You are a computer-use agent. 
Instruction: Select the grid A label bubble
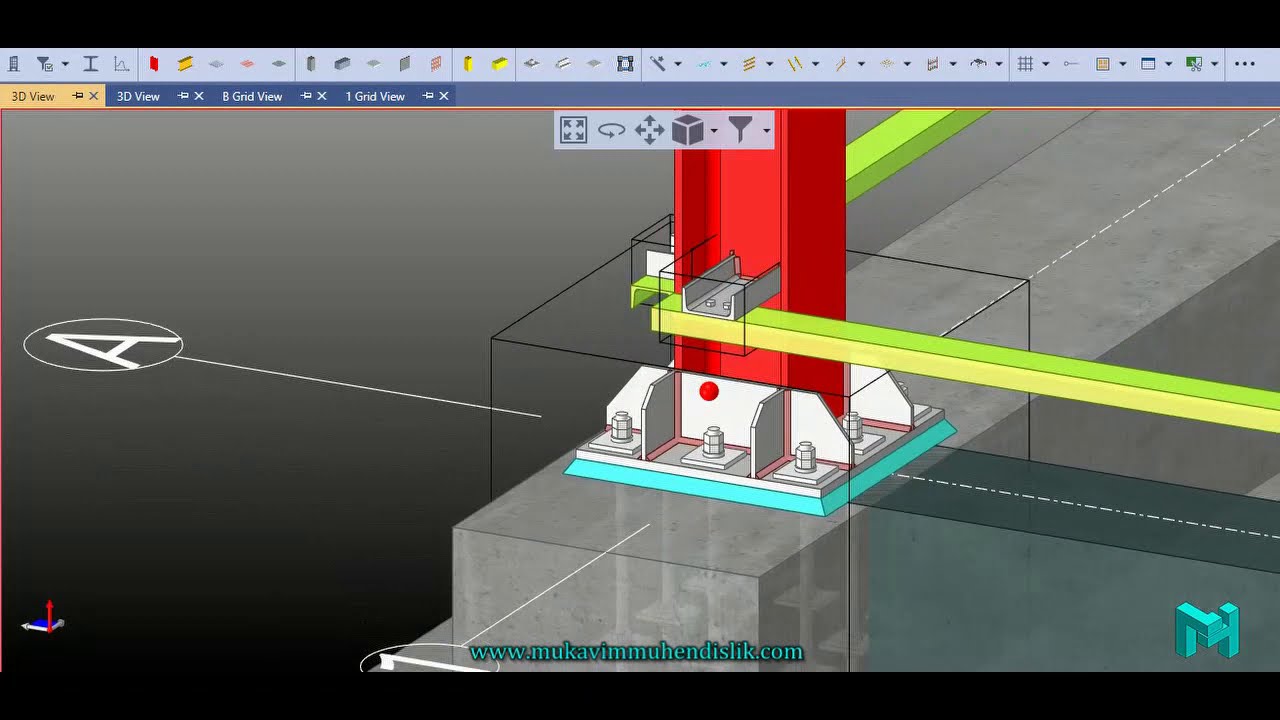click(x=103, y=345)
